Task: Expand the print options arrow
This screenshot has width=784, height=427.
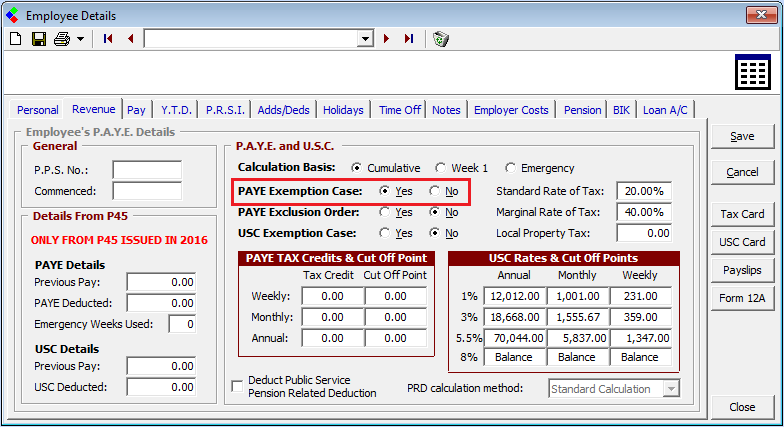Action: [x=80, y=39]
